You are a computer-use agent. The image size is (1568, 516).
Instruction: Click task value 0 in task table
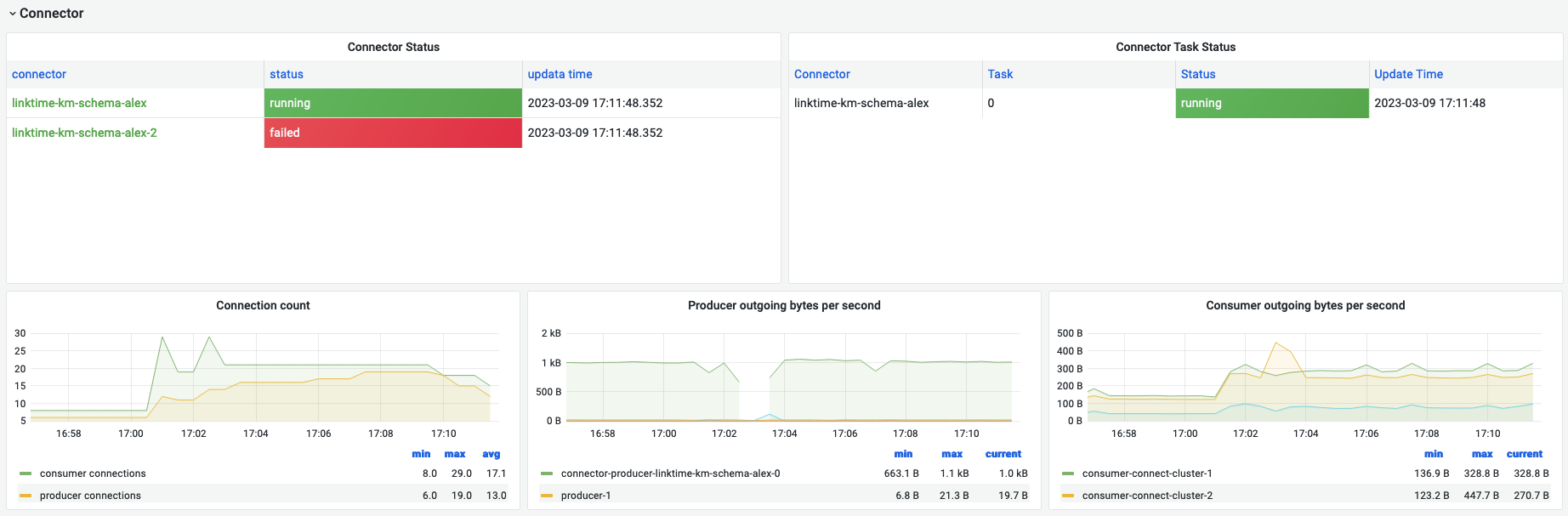point(991,103)
